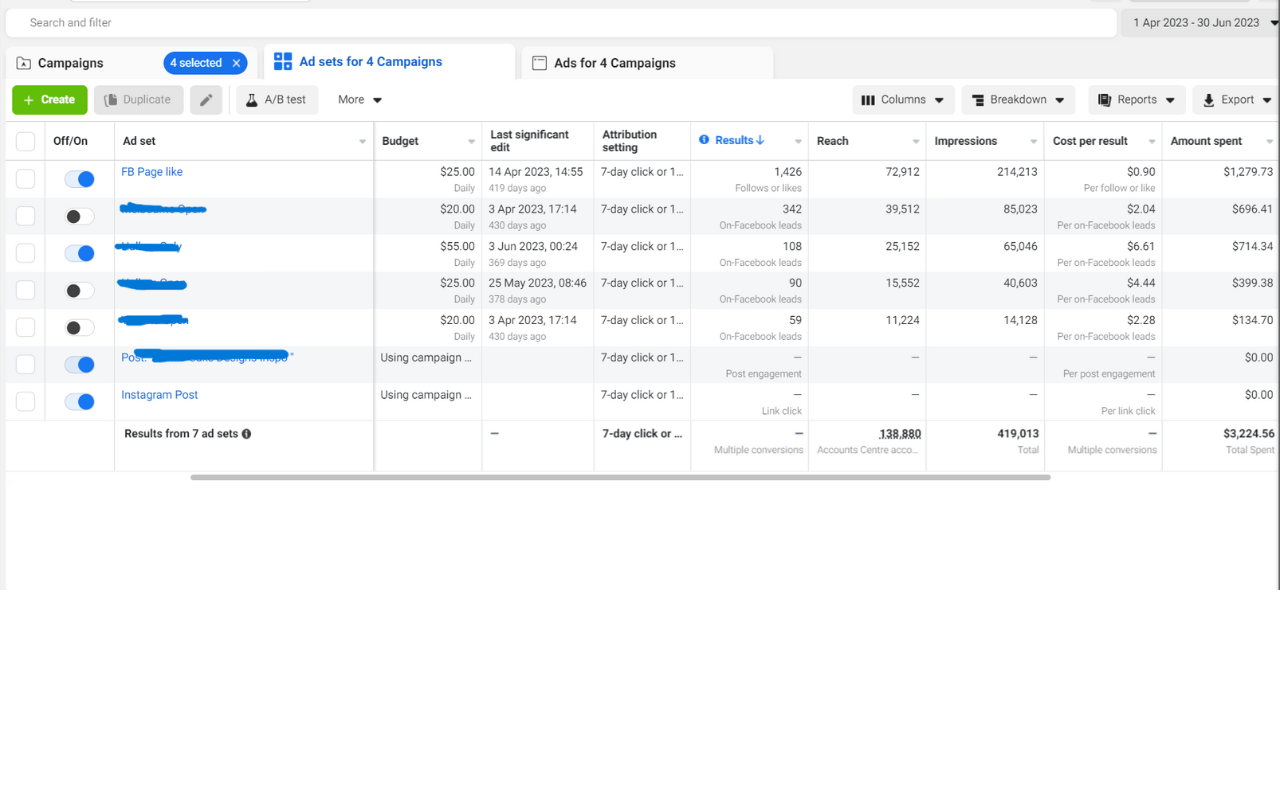
Task: Open the Export download menu
Action: [1237, 100]
